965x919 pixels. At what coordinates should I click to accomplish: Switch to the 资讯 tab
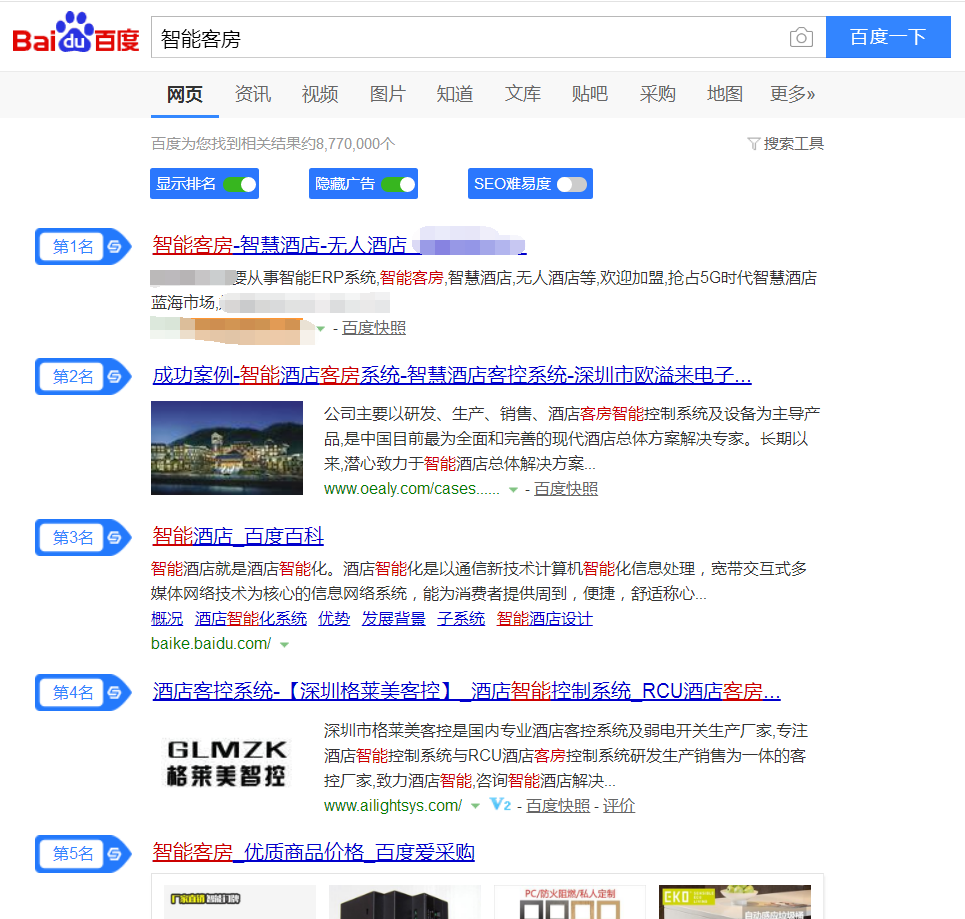pyautogui.click(x=253, y=94)
